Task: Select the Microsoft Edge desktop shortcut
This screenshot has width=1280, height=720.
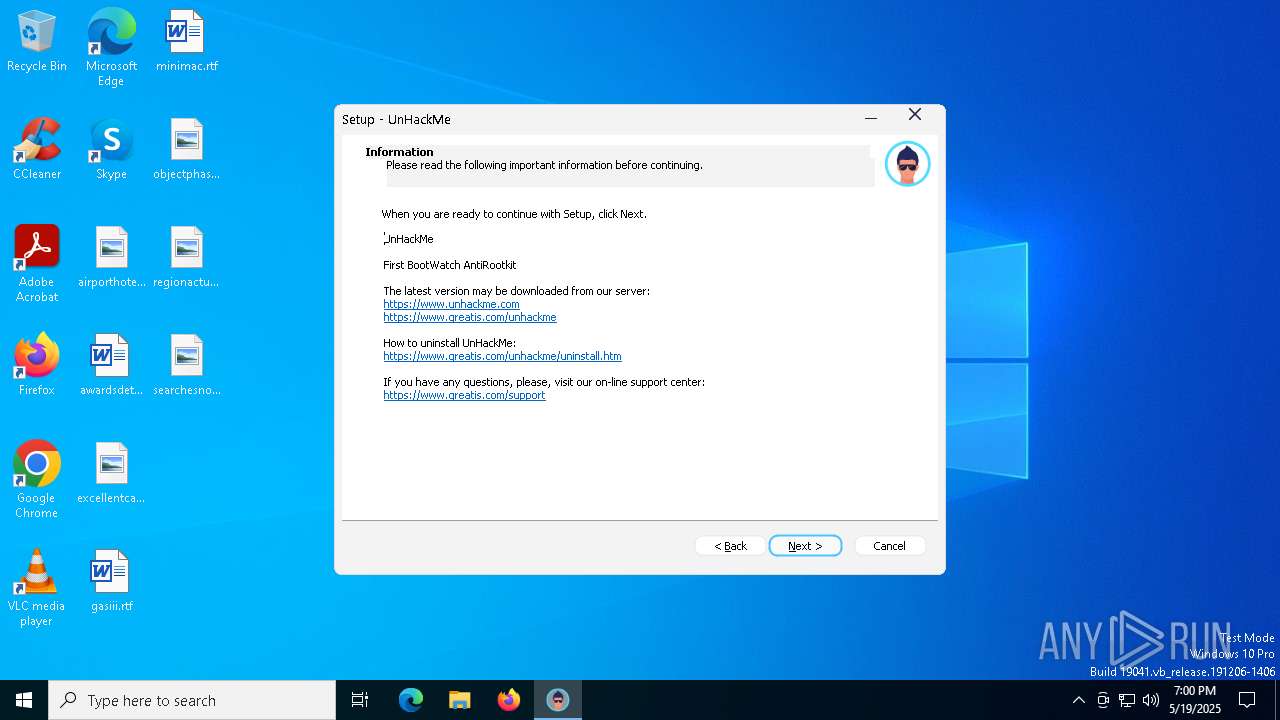Action: pyautogui.click(x=111, y=48)
